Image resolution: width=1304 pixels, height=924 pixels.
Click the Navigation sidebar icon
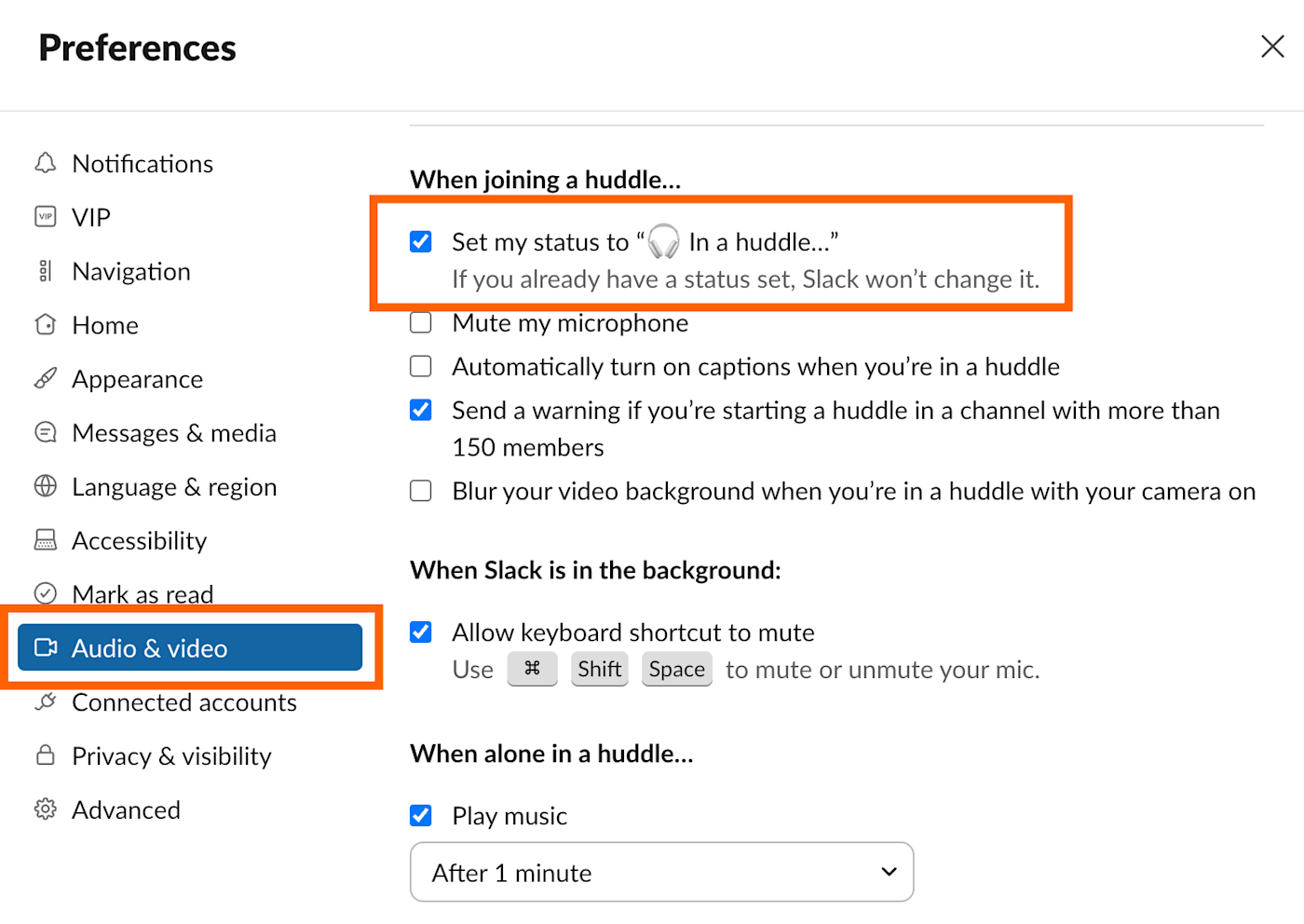[x=45, y=271]
